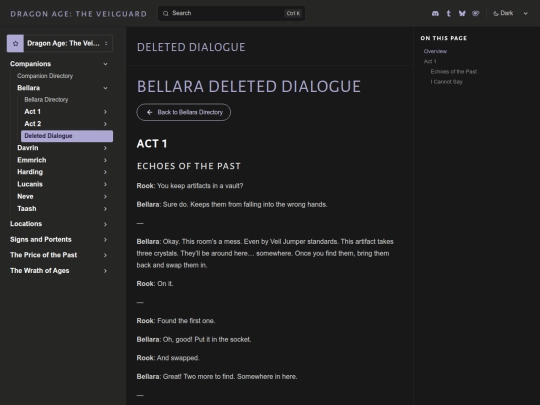Expand the Neve section

click(105, 197)
